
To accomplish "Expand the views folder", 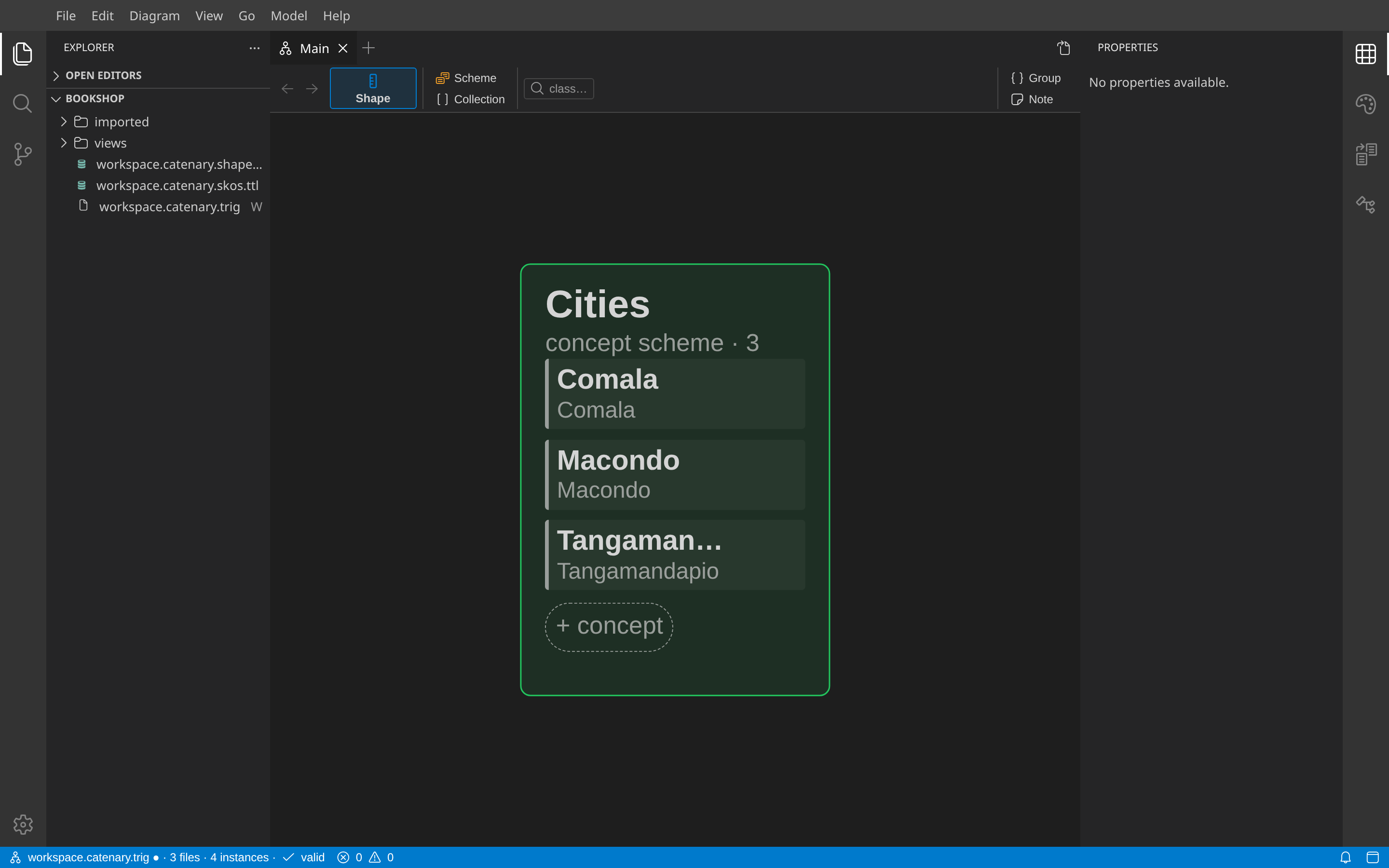I will tap(158, 143).
